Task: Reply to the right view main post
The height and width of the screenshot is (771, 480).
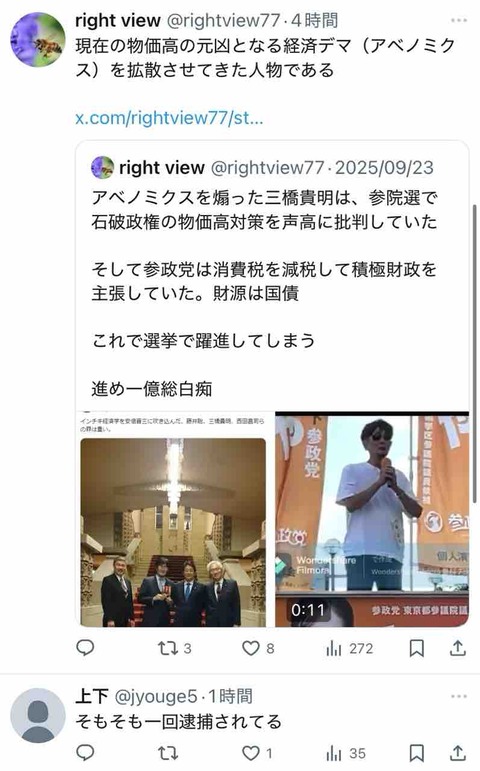Action: point(85,648)
